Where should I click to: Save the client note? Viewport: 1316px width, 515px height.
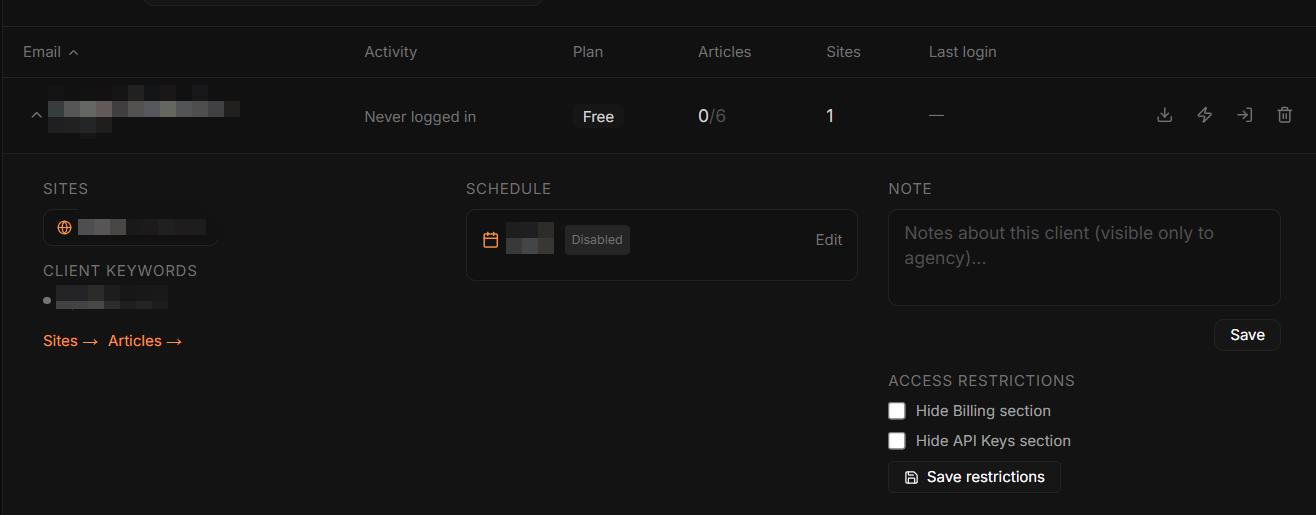coord(1247,335)
